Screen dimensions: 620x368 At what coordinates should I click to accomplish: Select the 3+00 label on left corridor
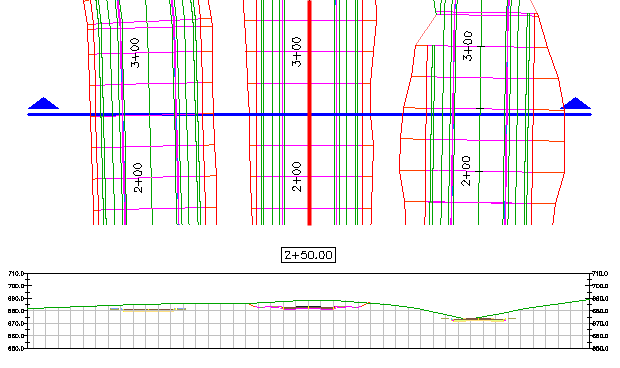pyautogui.click(x=135, y=53)
